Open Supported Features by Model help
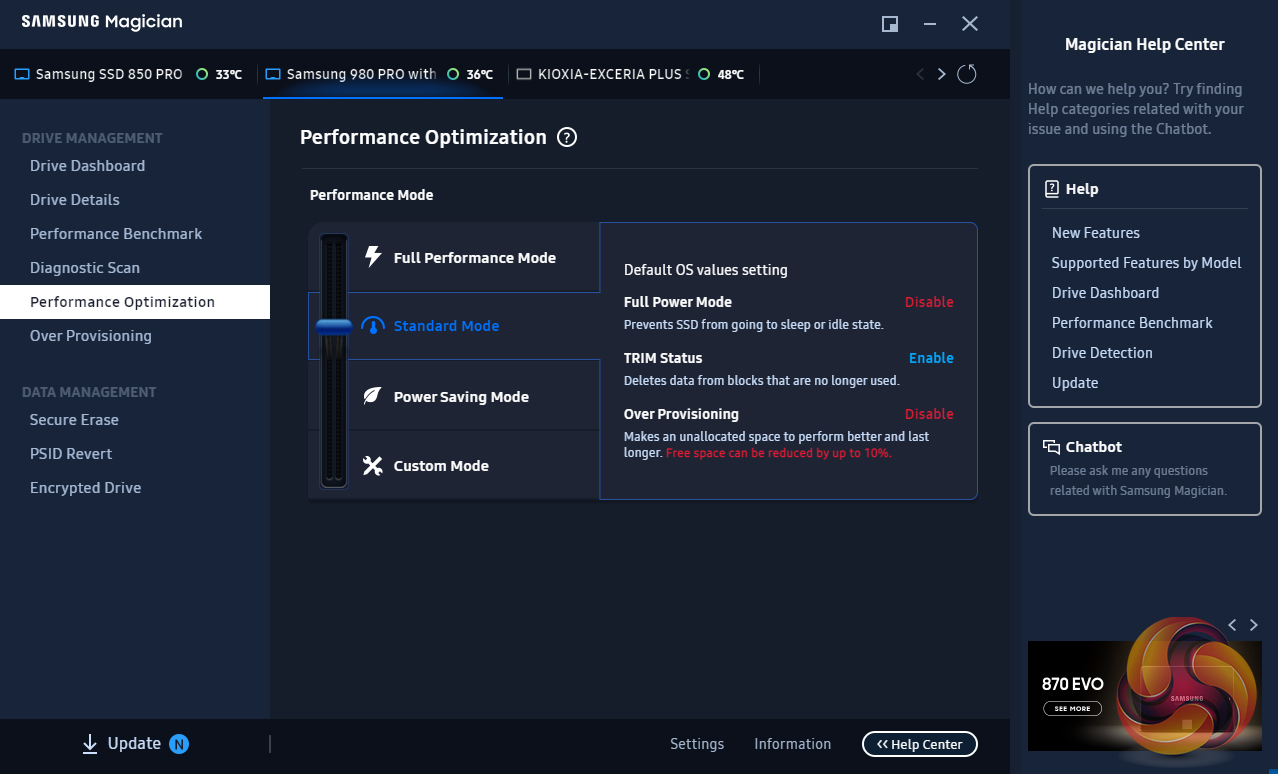 1146,263
